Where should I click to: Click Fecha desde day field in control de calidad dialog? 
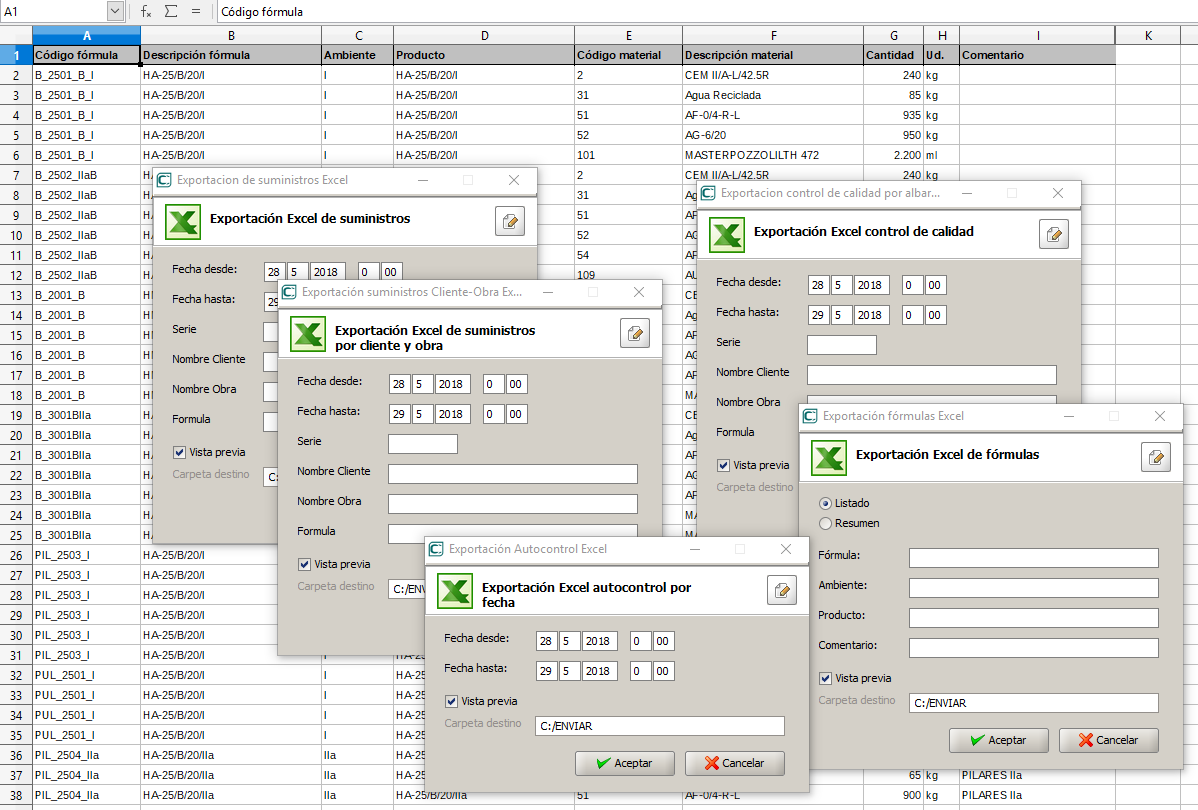pyautogui.click(x=818, y=285)
